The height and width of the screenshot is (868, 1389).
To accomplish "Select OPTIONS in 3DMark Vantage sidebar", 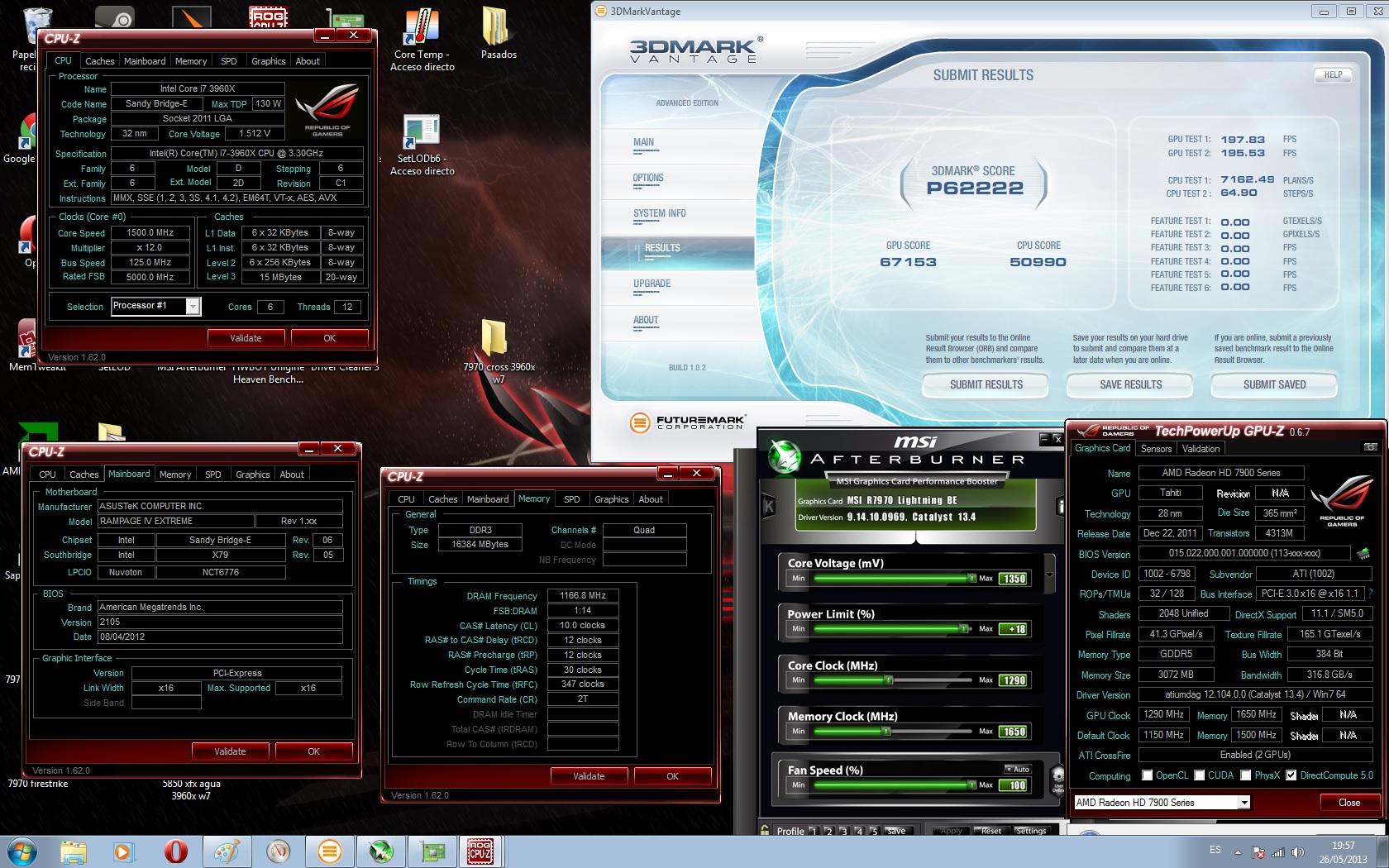I will point(648,178).
